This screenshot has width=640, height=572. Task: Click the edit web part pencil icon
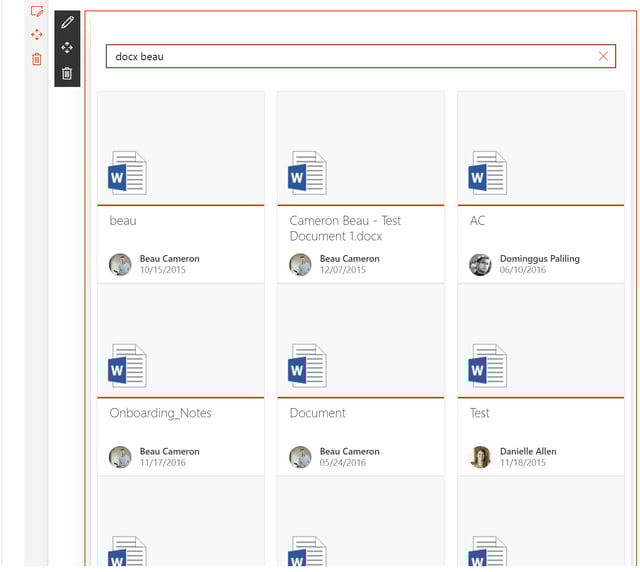[x=67, y=22]
